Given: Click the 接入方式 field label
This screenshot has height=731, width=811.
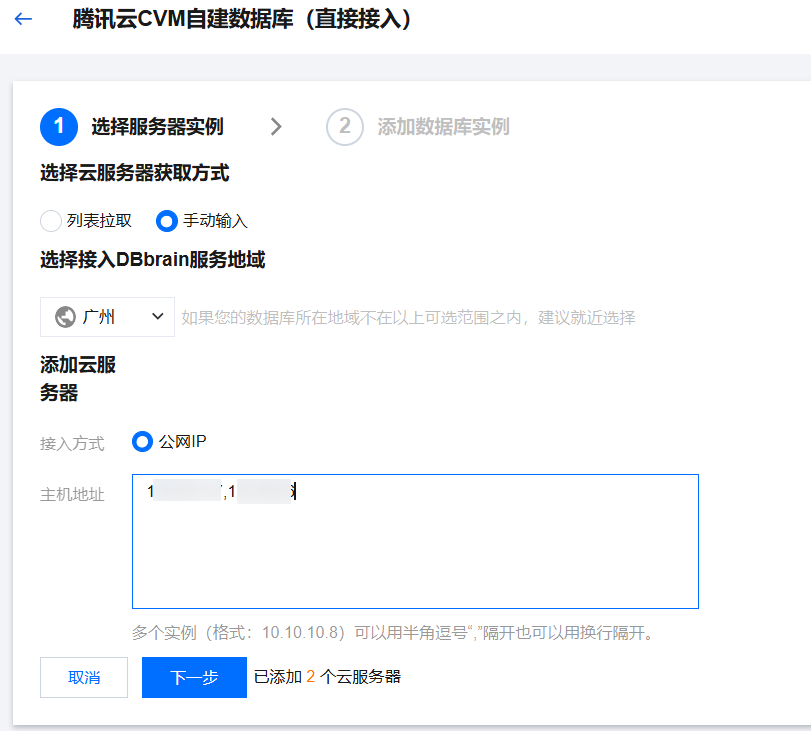Looking at the screenshot, I should tap(72, 443).
